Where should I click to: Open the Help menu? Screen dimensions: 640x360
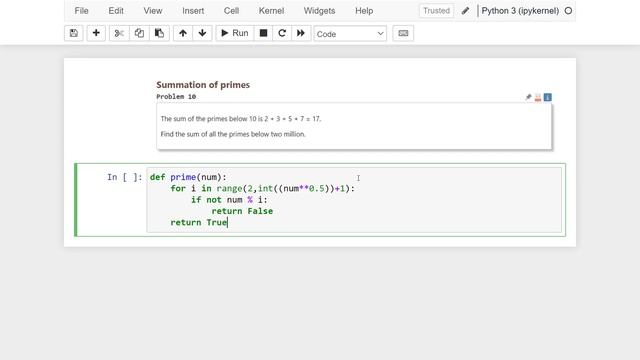click(x=364, y=11)
